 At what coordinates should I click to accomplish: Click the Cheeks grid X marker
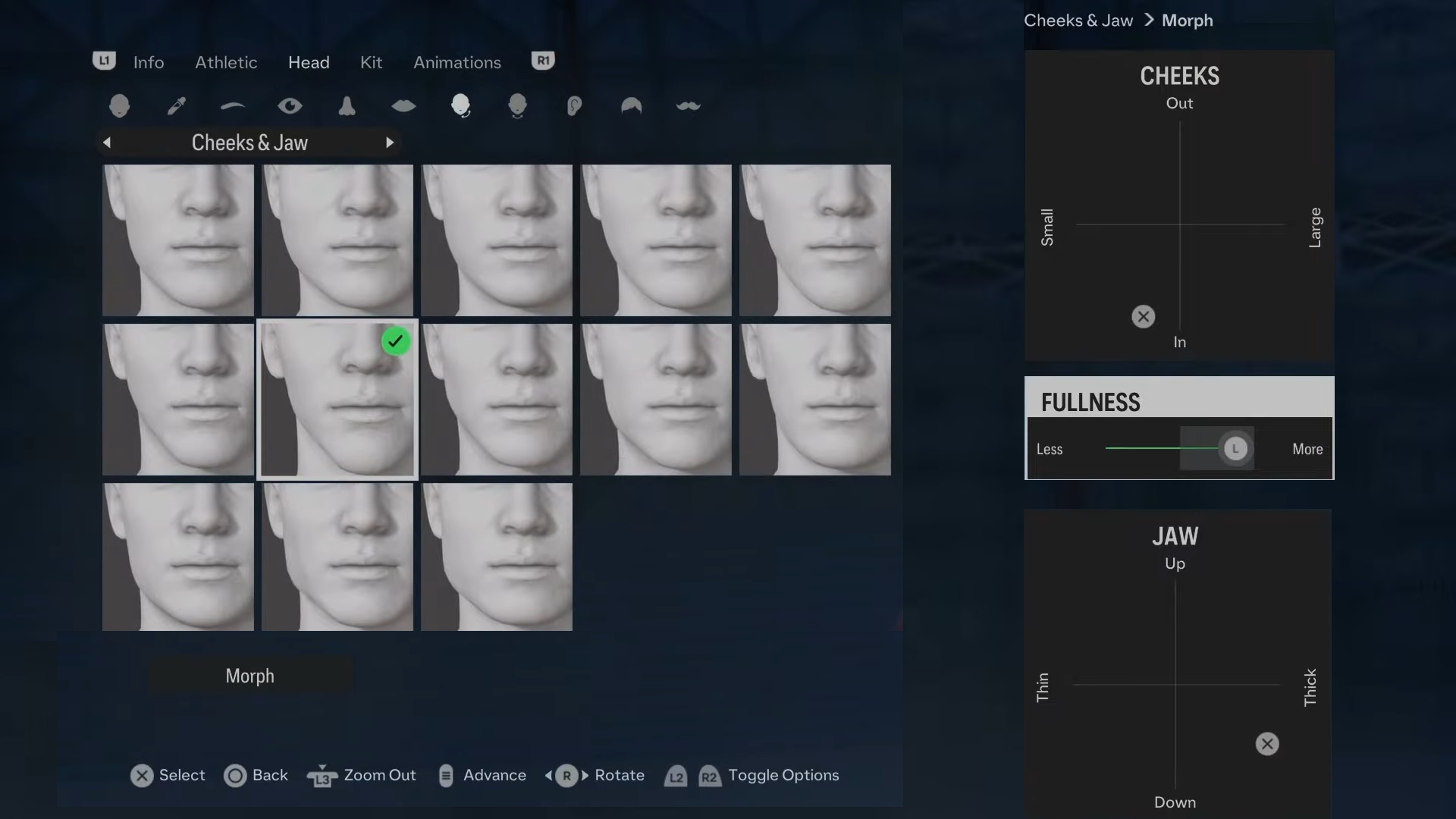(1143, 316)
